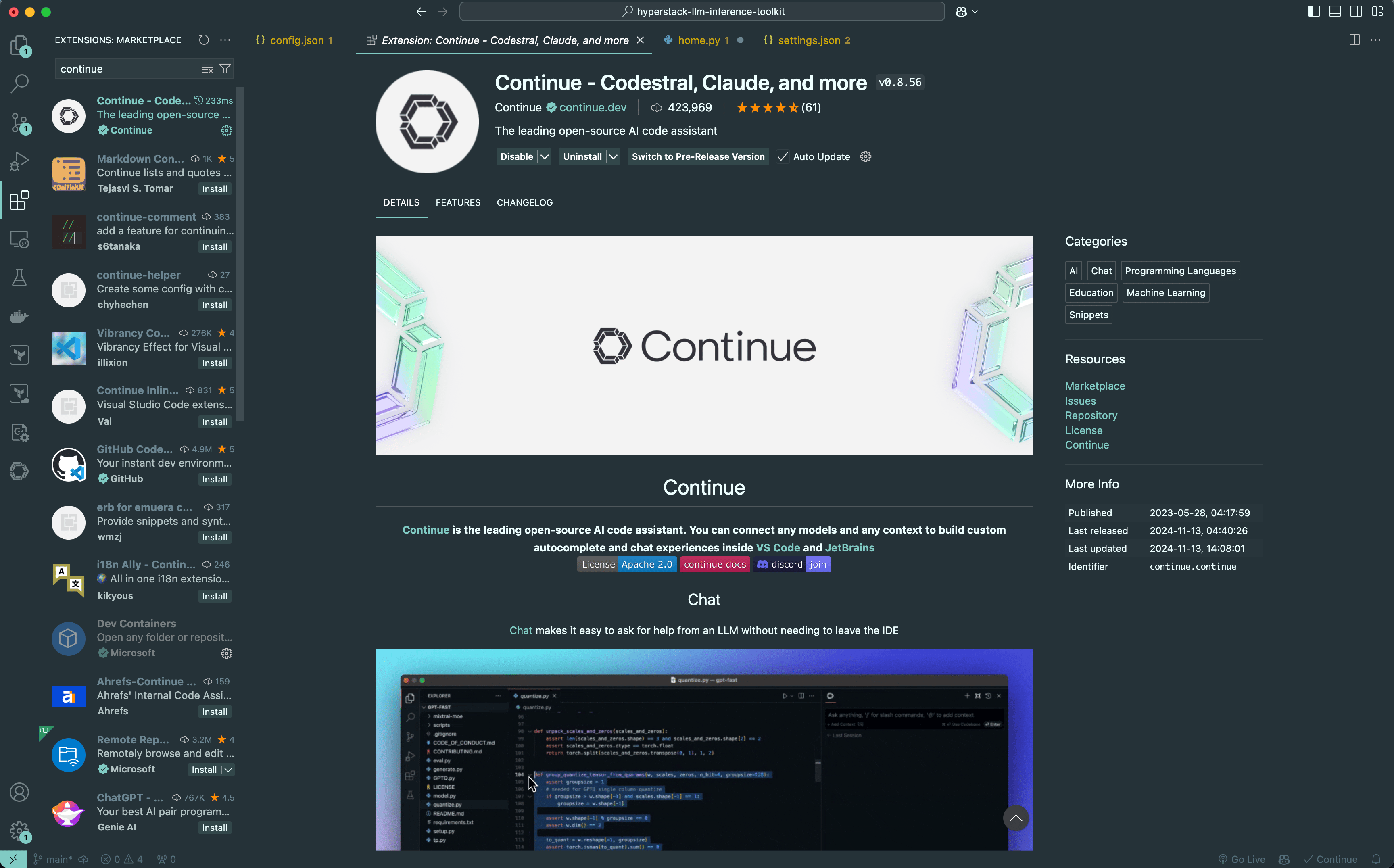
Task: Select the FEATURES tab
Action: click(x=457, y=202)
